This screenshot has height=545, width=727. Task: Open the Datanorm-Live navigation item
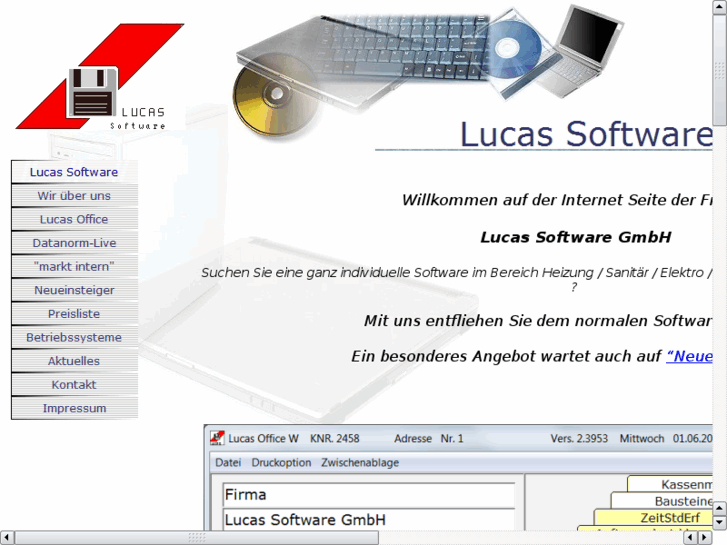tap(74, 243)
